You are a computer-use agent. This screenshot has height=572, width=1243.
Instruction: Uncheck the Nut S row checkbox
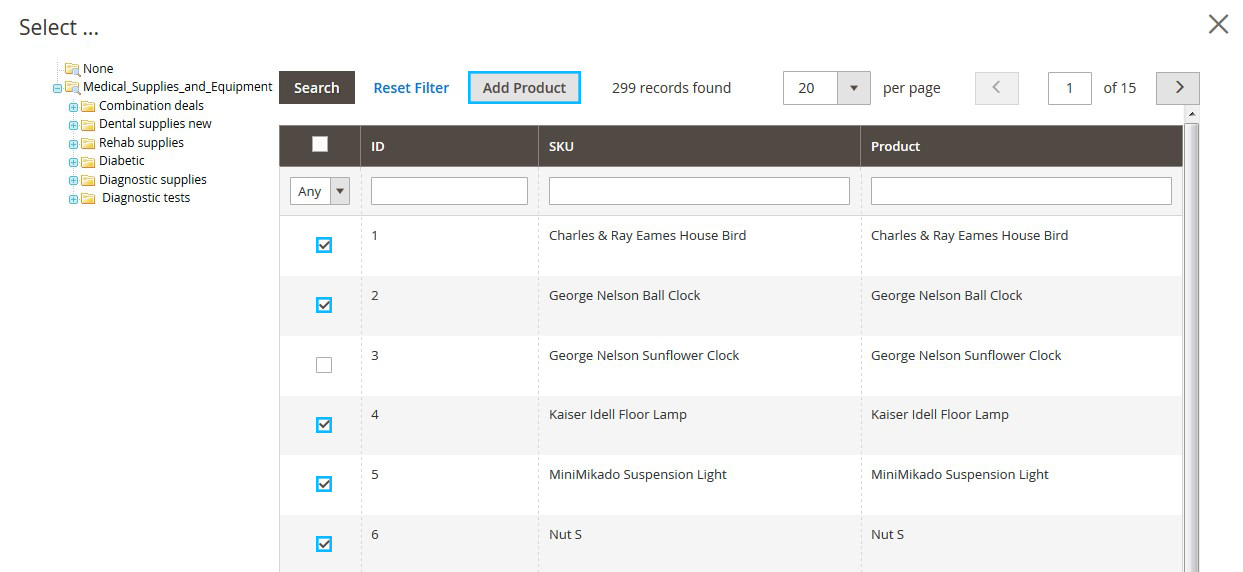(324, 544)
